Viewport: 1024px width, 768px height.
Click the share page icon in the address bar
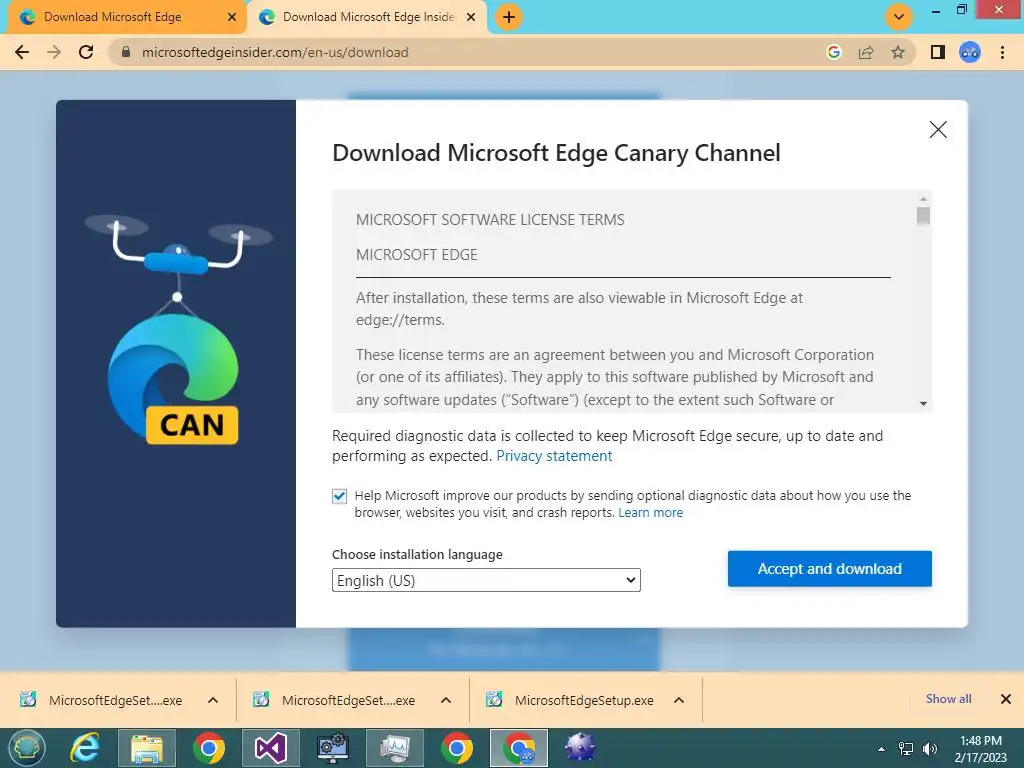click(866, 52)
